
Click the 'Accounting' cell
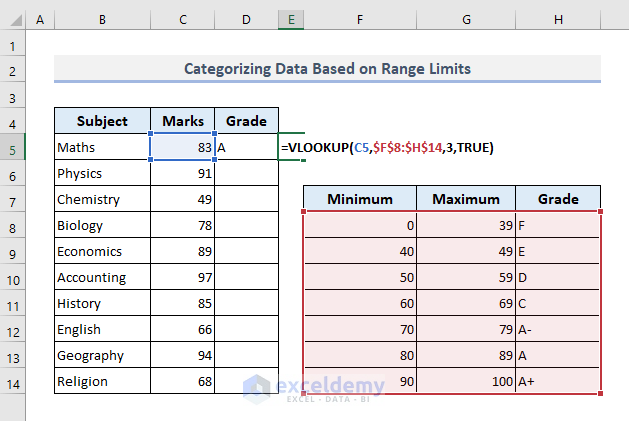[x=102, y=277]
